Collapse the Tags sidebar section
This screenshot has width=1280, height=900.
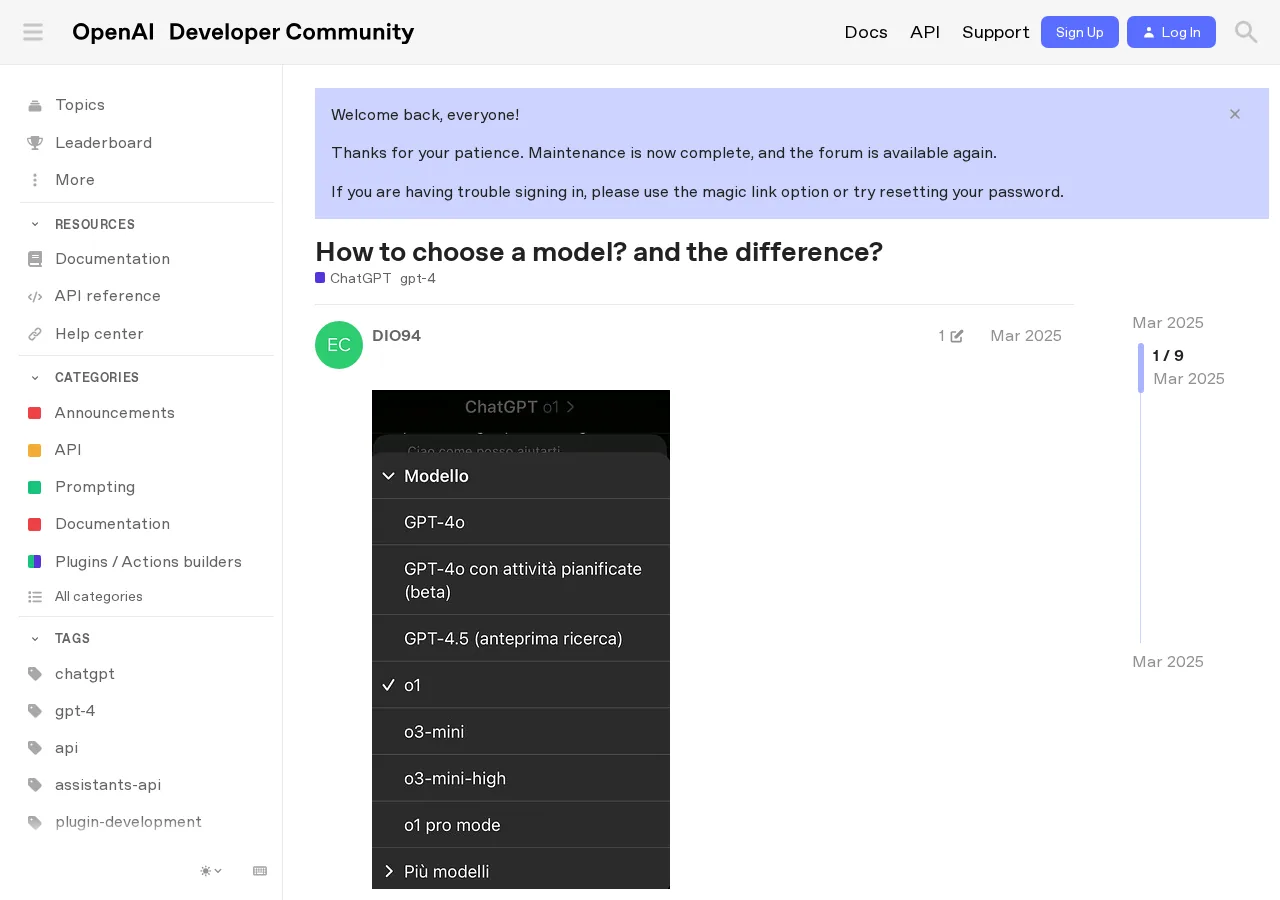tap(35, 638)
